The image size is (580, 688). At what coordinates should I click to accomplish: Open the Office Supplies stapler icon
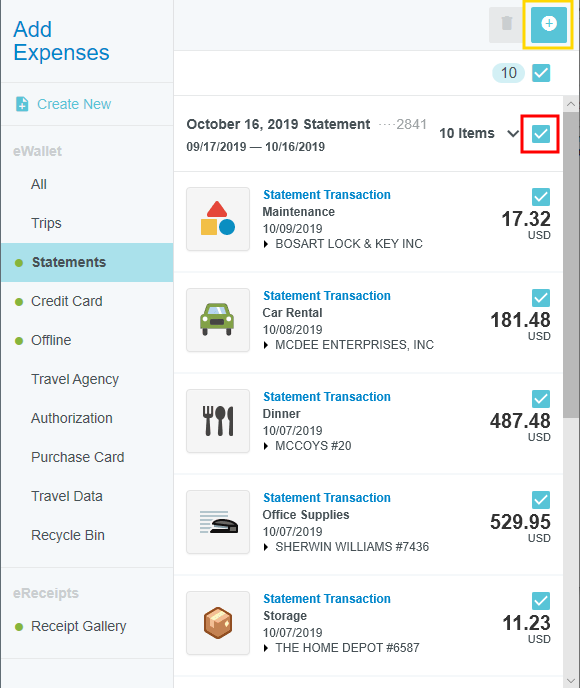[218, 522]
